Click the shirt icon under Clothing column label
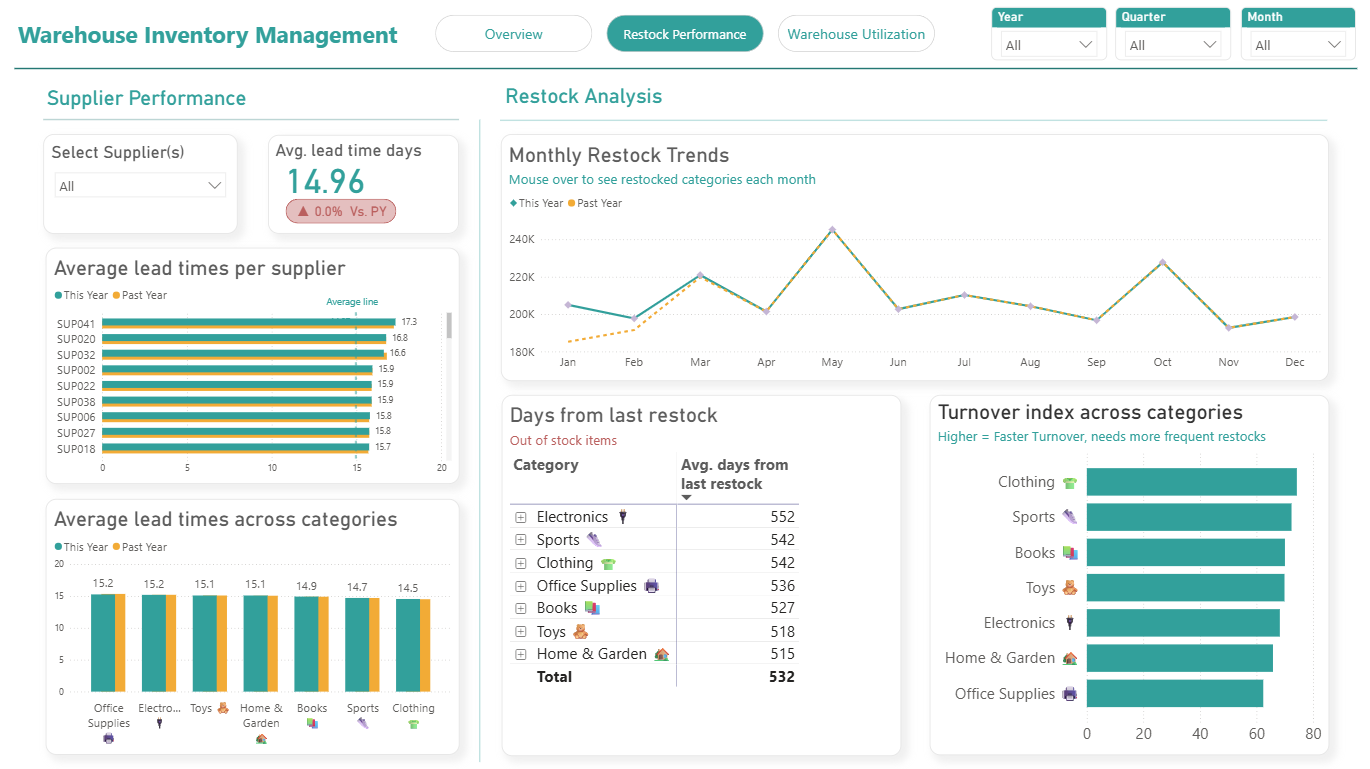Image resolution: width=1370 pixels, height=769 pixels. tap(414, 723)
